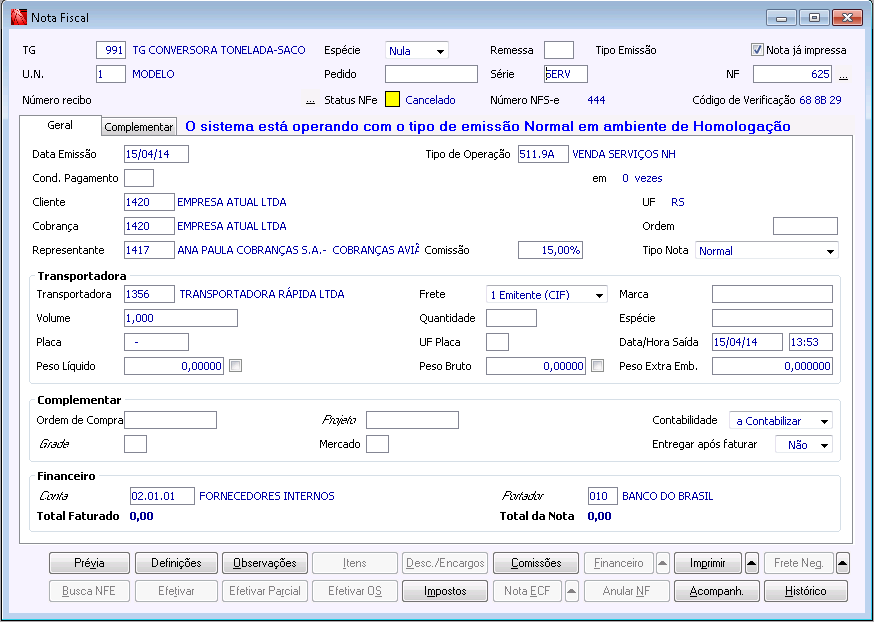The width and height of the screenshot is (874, 622).
Task: Open the Contabilidade dropdown
Action: (x=781, y=421)
